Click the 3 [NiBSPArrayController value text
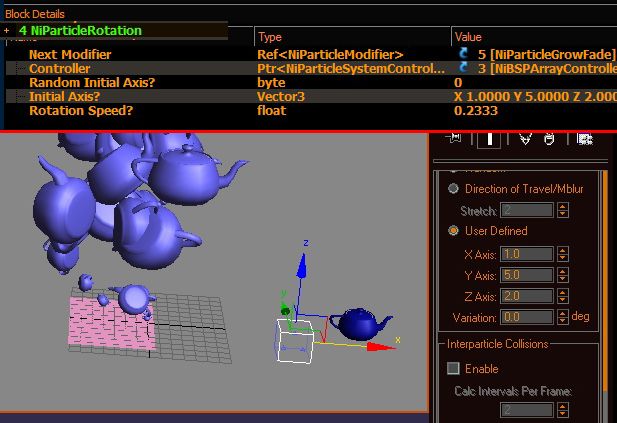 (x=547, y=68)
